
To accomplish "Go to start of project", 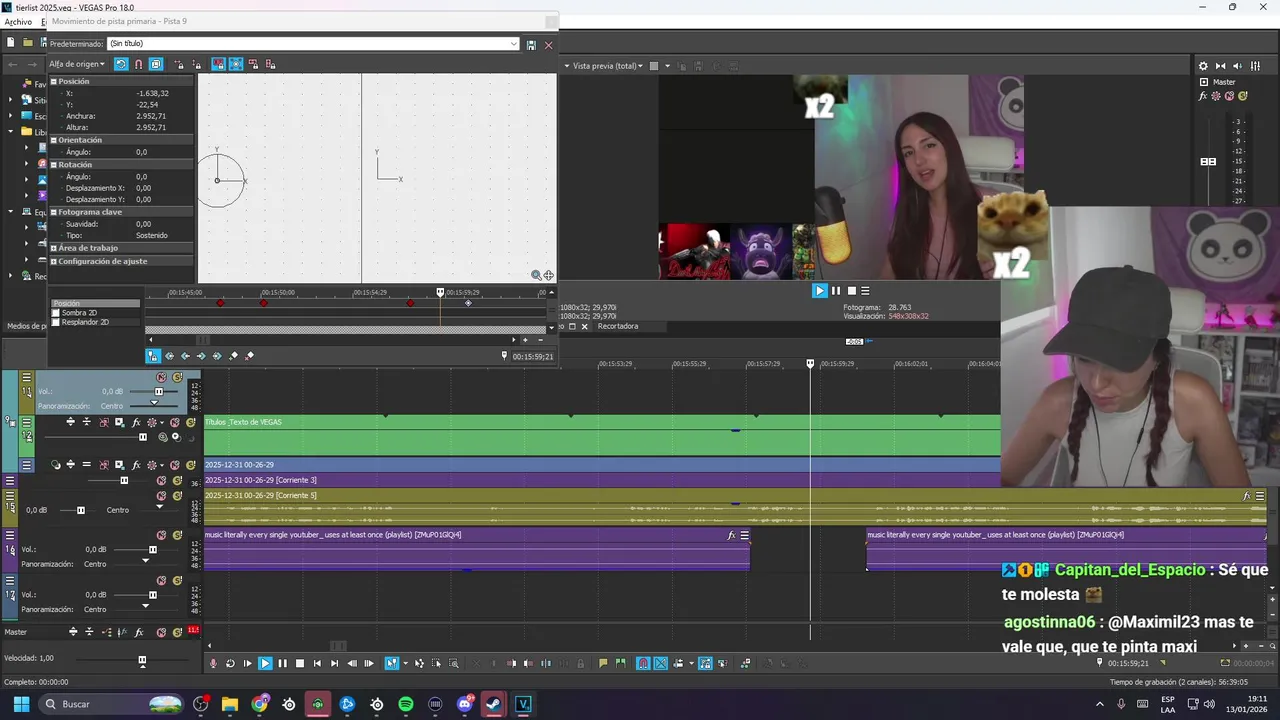I will point(317,663).
